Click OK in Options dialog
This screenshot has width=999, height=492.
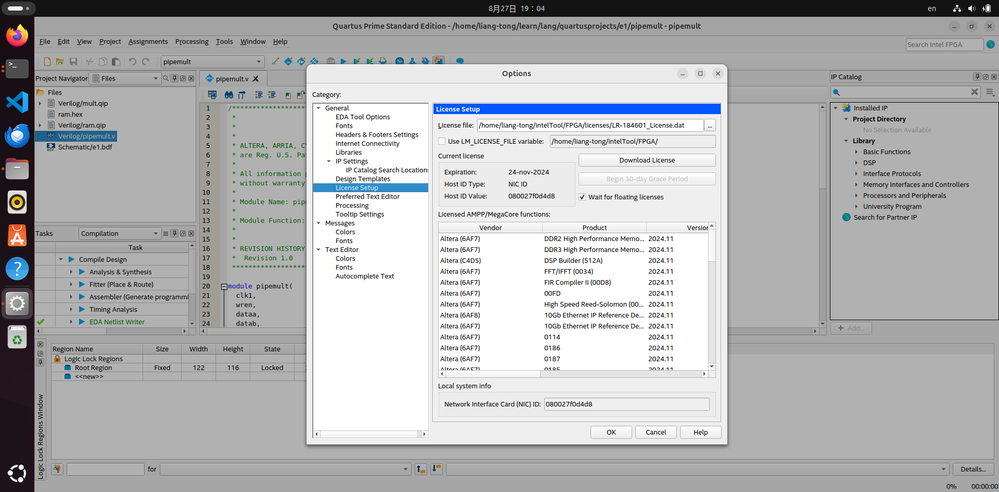610,432
